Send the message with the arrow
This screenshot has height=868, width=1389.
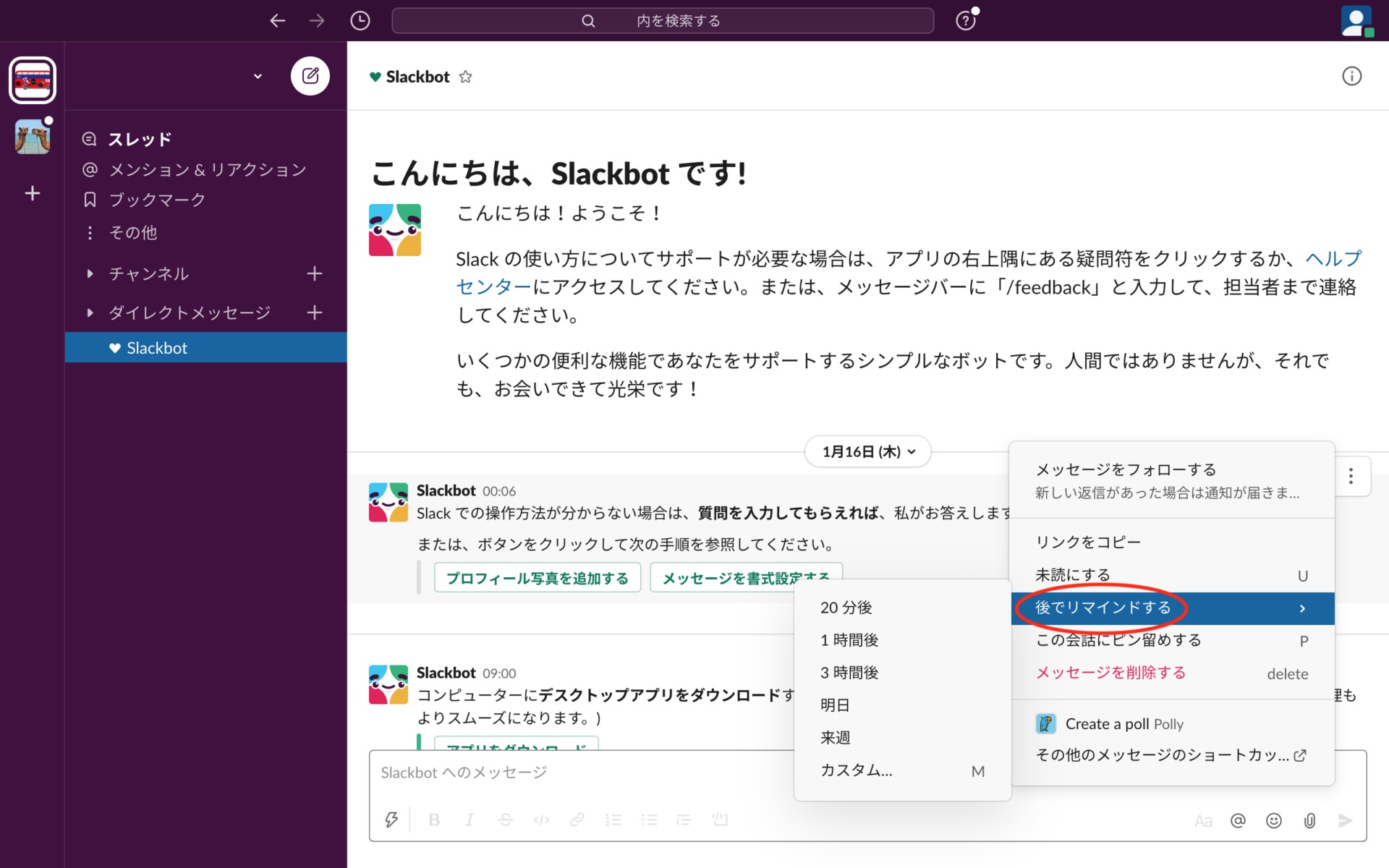pyautogui.click(x=1345, y=820)
